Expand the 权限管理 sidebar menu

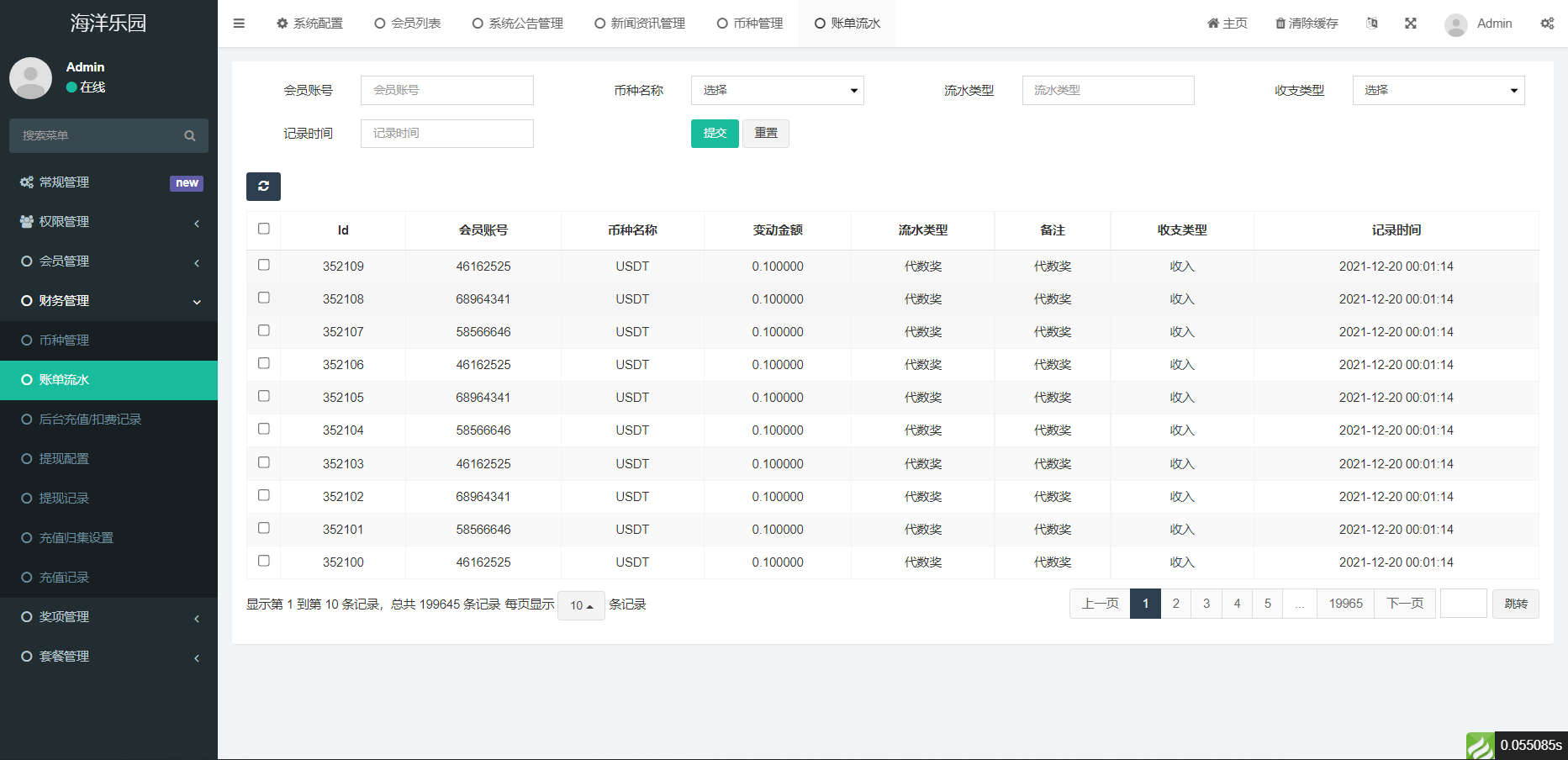coord(108,222)
